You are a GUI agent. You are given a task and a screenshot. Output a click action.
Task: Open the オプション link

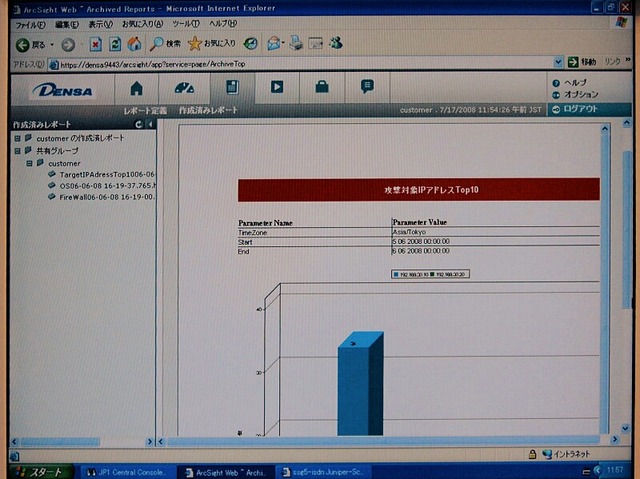coord(581,95)
